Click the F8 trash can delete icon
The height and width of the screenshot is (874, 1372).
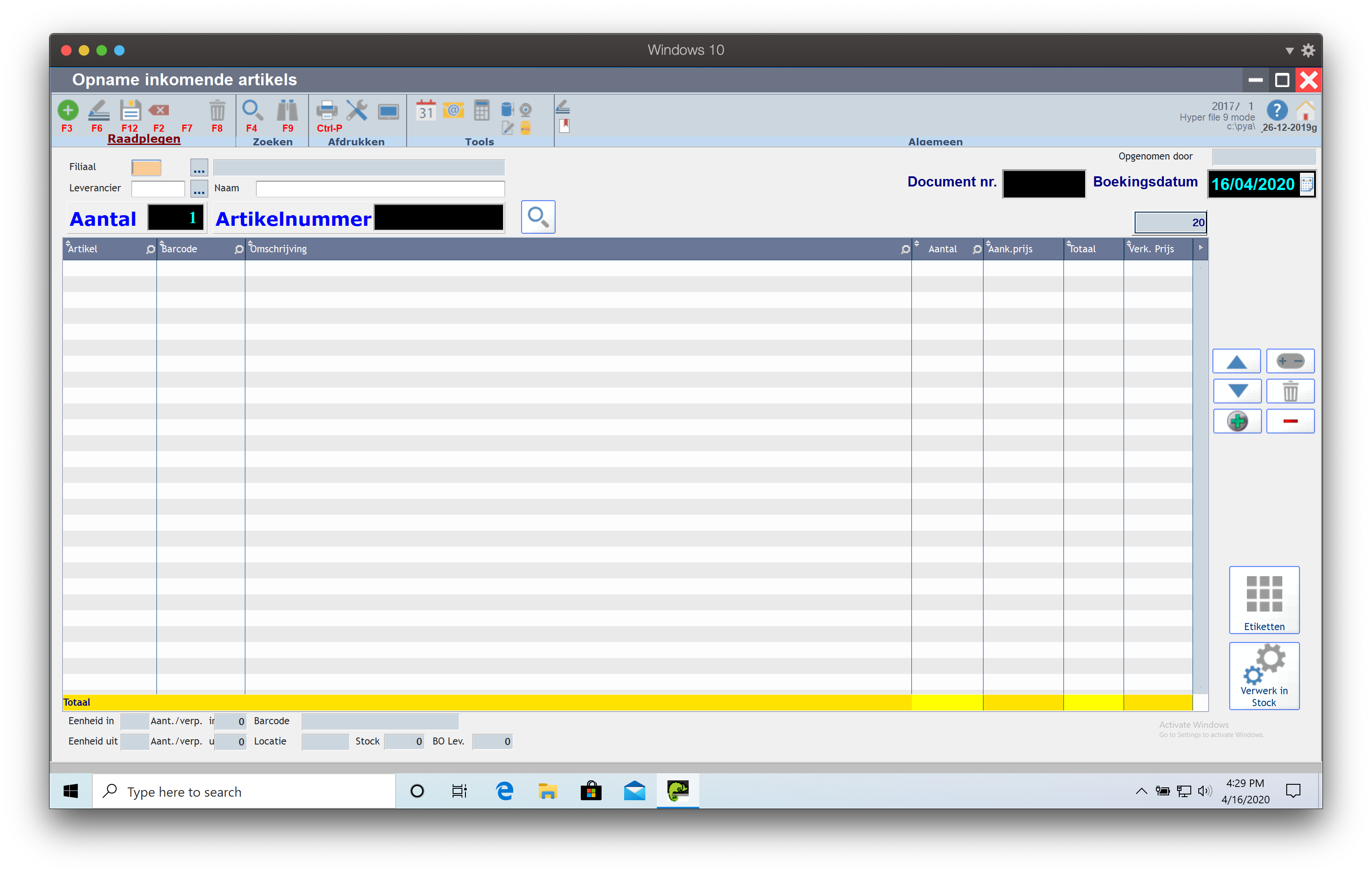coord(217,110)
